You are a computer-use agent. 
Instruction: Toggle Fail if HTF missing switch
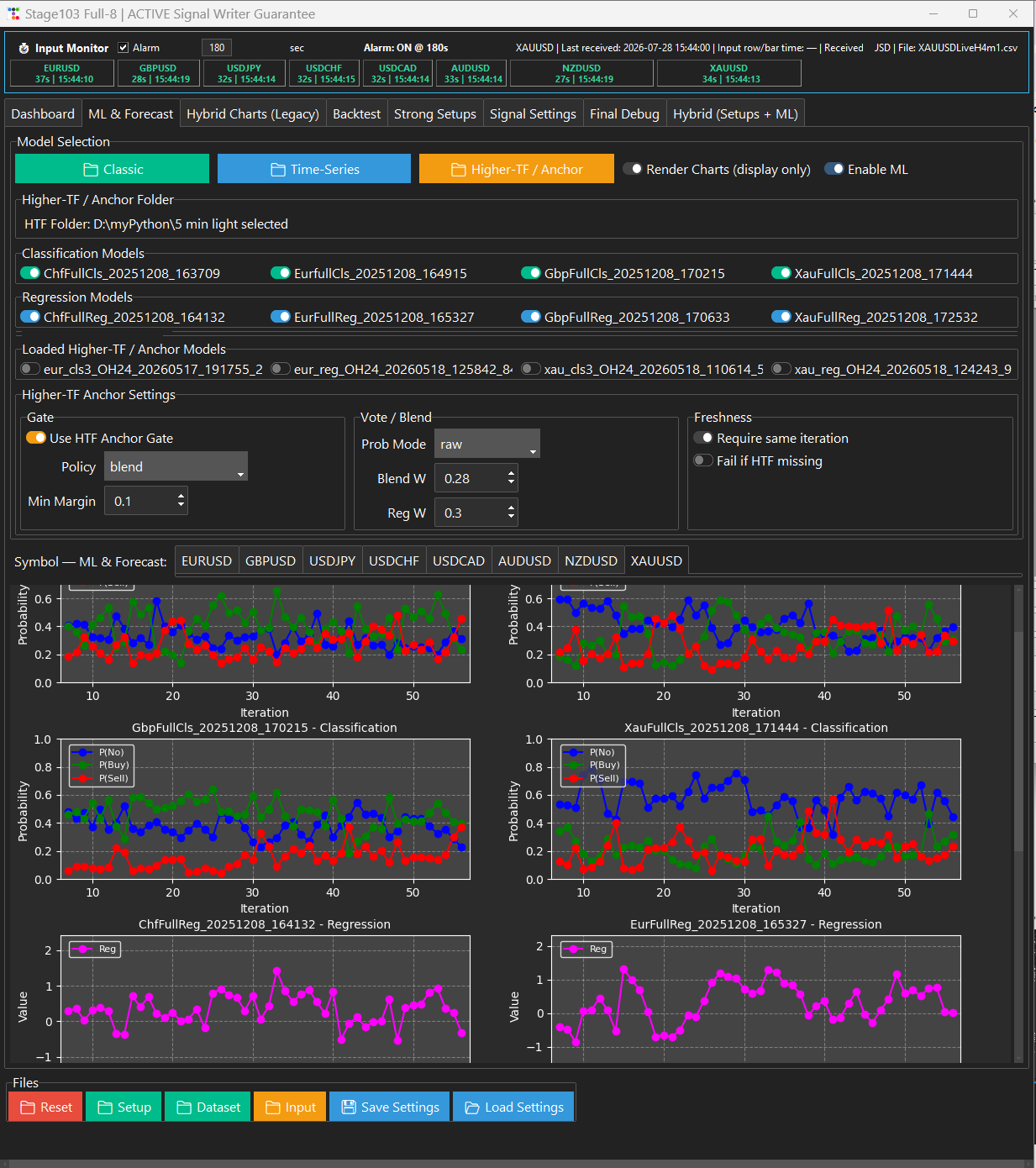703,460
